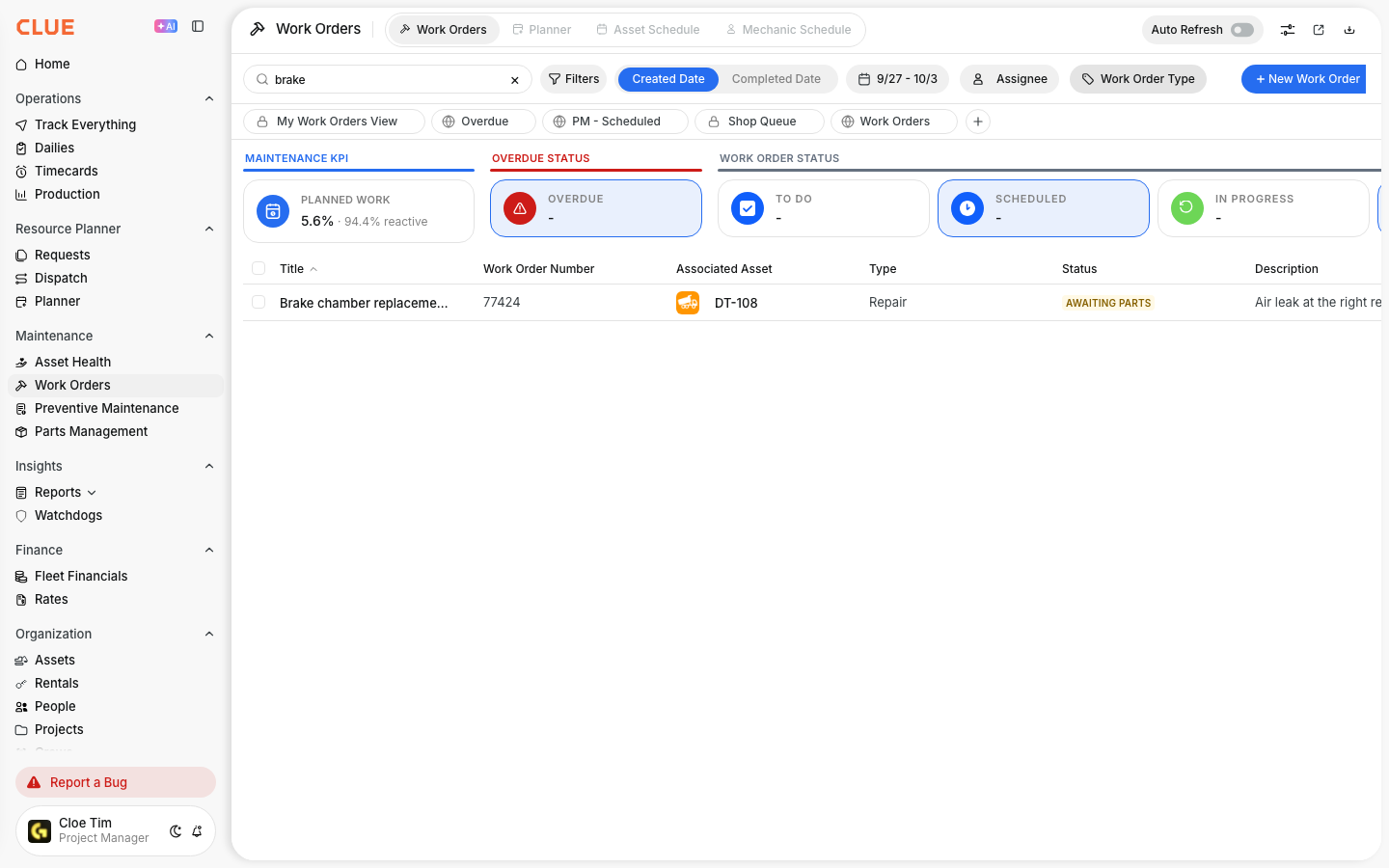Click Report a Bug button
Screen dimensions: 1389x868
[x=116, y=782]
